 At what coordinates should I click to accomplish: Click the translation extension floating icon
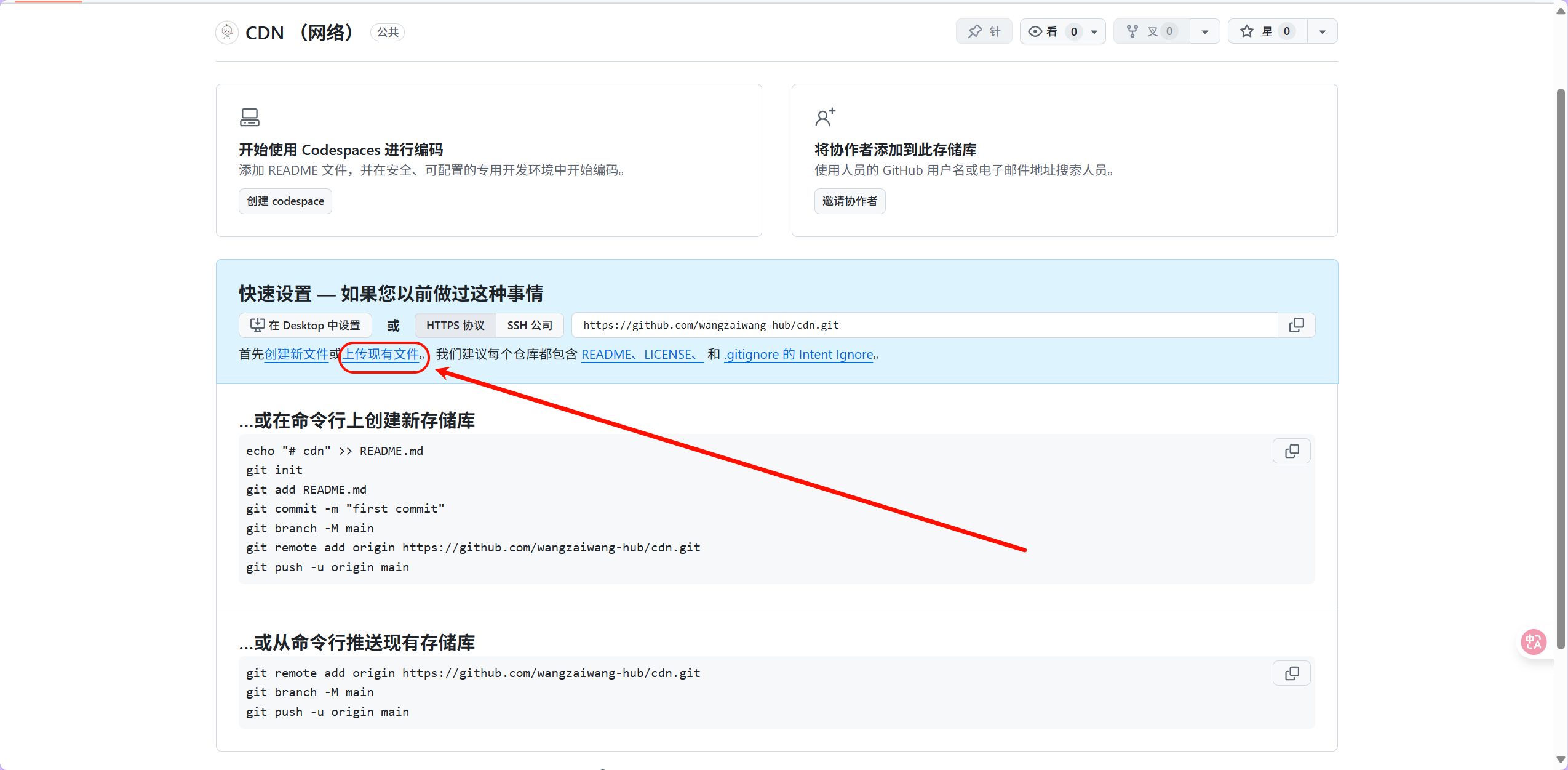(1534, 642)
